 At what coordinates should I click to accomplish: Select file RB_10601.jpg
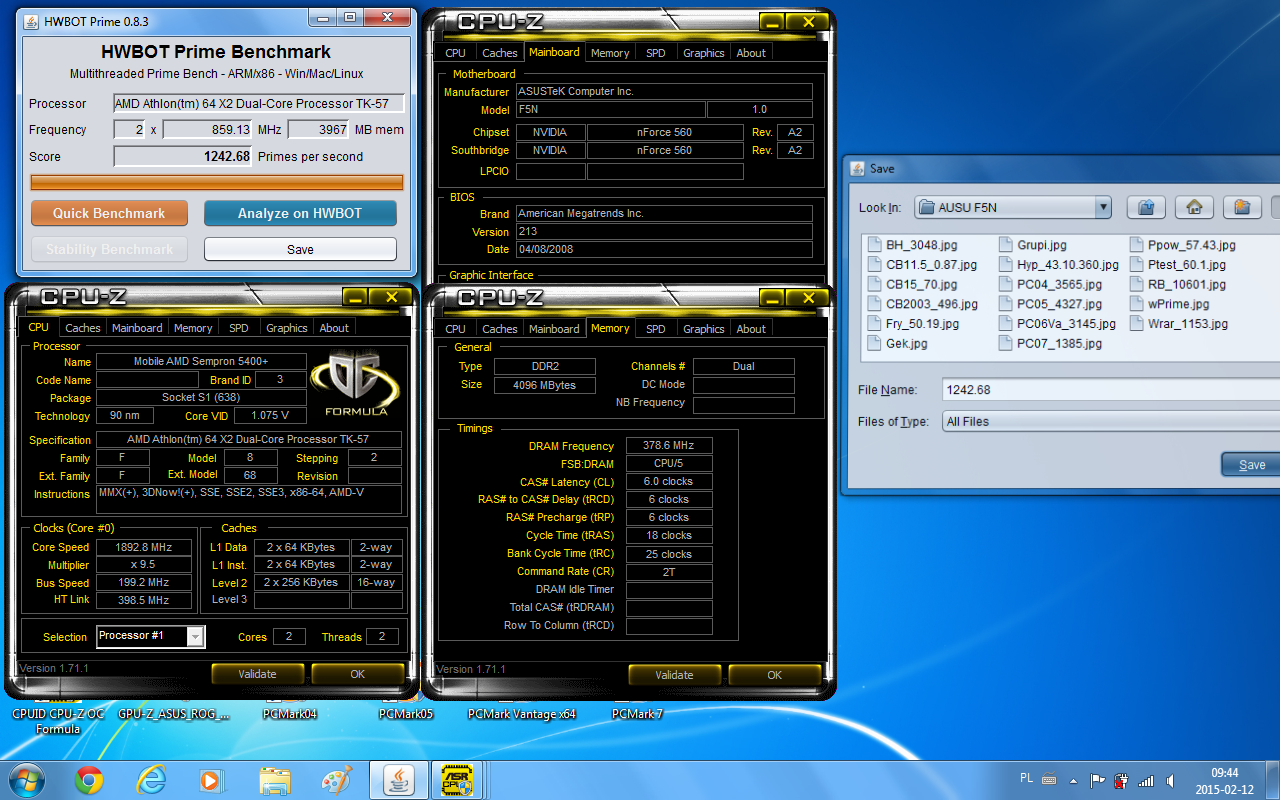coord(1178,284)
